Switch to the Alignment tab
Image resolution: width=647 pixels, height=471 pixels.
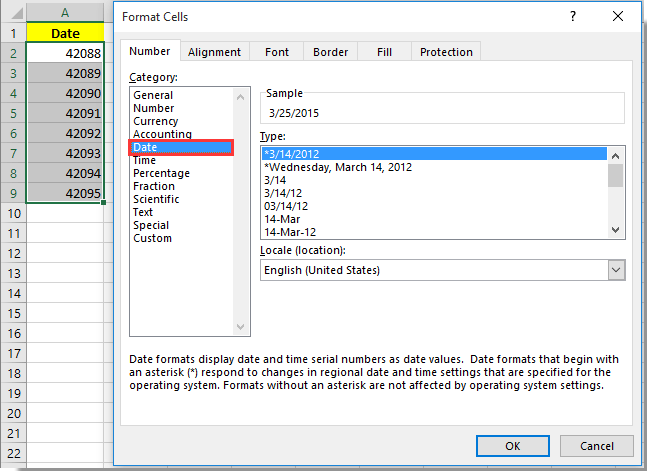tap(215, 52)
